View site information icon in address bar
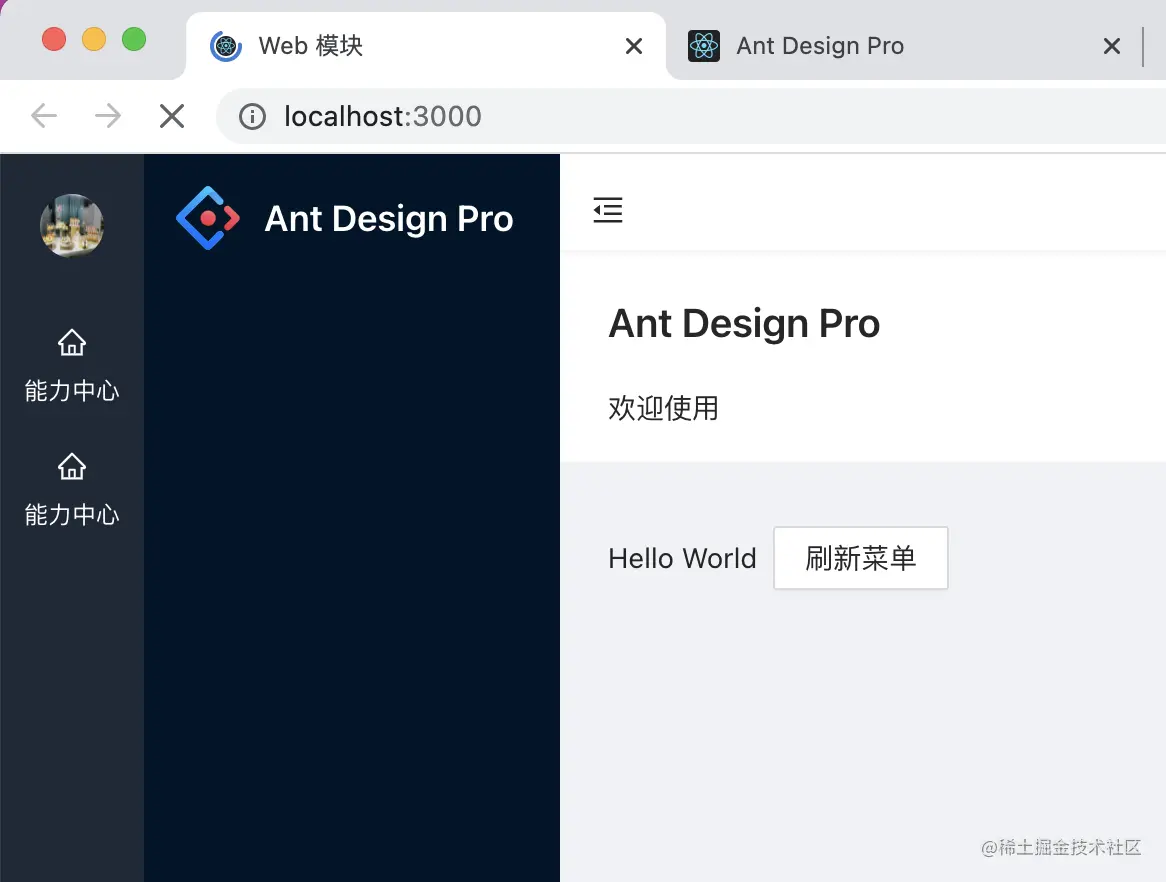The image size is (1166, 882). pos(252,117)
